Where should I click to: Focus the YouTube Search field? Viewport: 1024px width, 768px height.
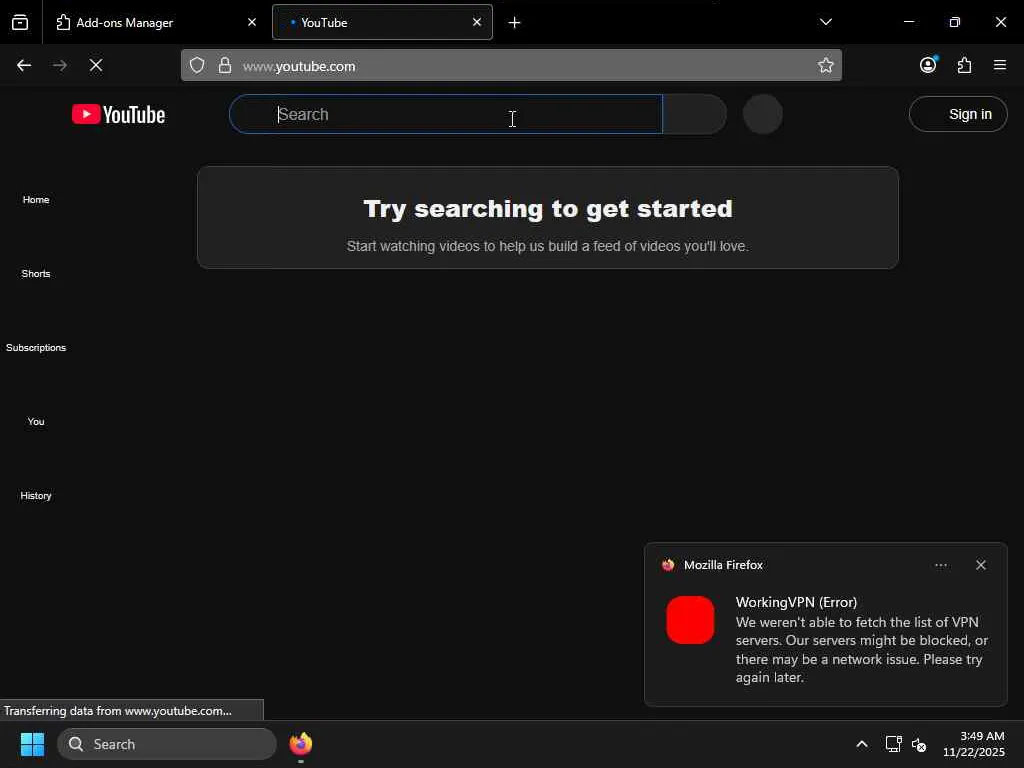tap(446, 114)
